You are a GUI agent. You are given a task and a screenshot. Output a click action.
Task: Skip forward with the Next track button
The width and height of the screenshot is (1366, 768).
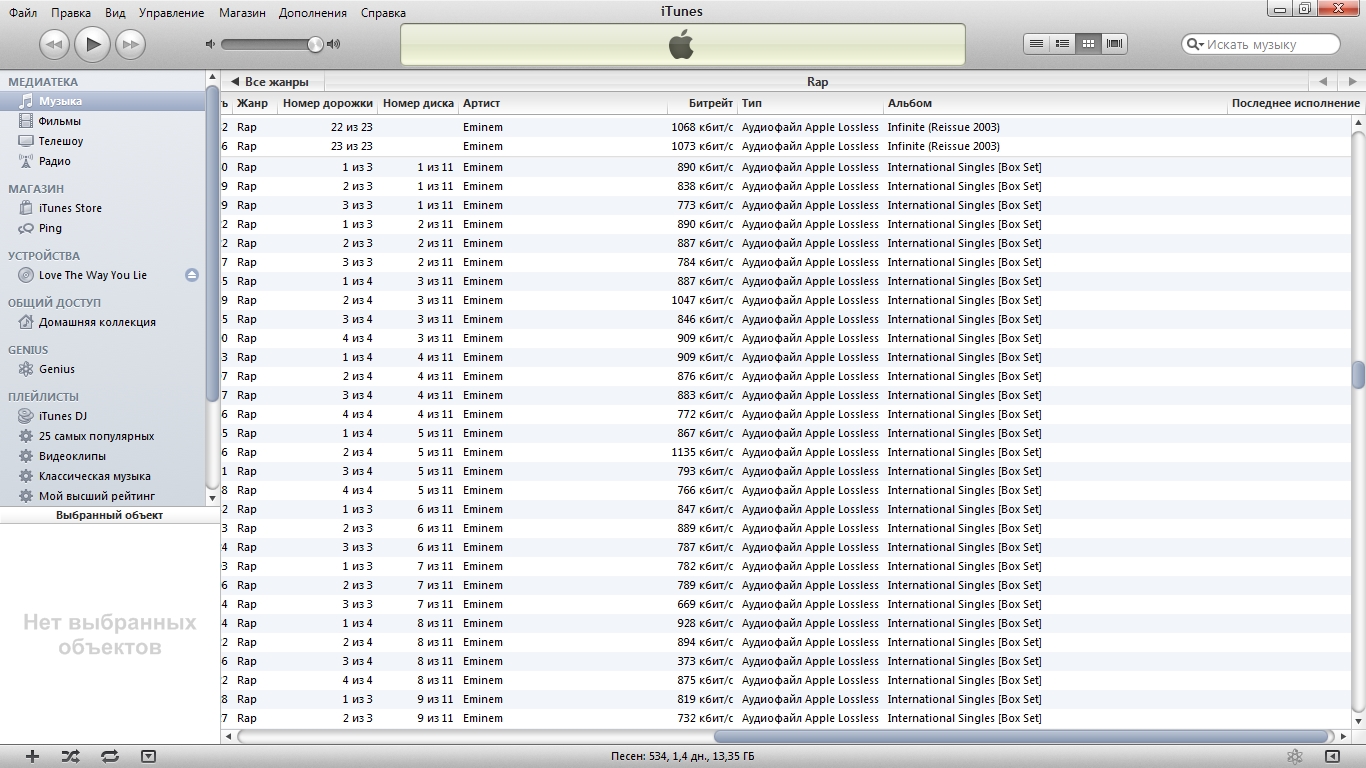(130, 44)
